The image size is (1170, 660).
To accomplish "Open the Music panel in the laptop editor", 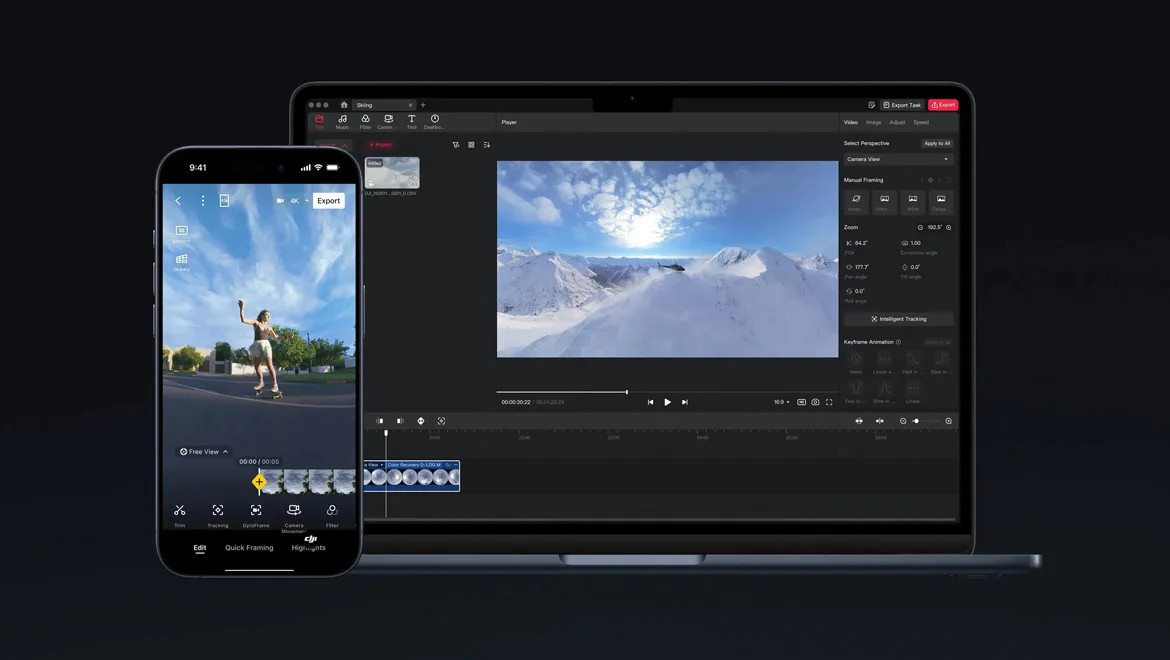I will pos(342,122).
